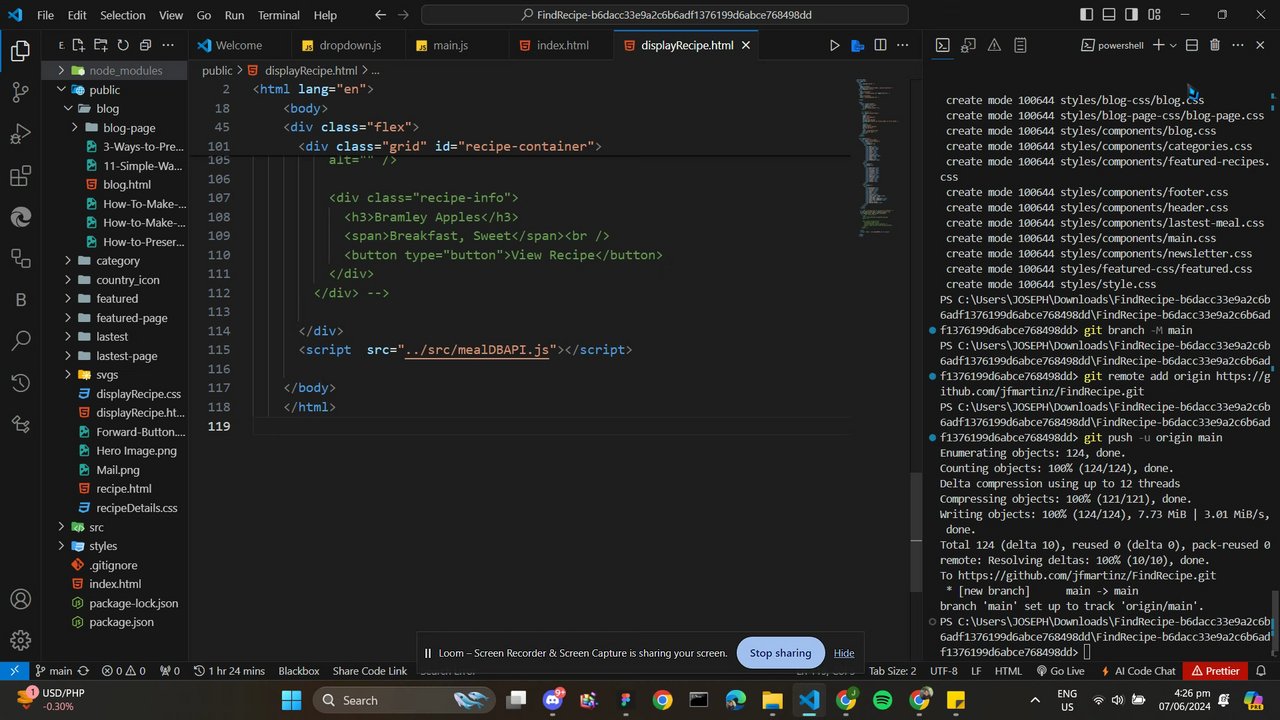Toggle bottom panel visibility
The height and width of the screenshot is (720, 1280).
(1109, 15)
